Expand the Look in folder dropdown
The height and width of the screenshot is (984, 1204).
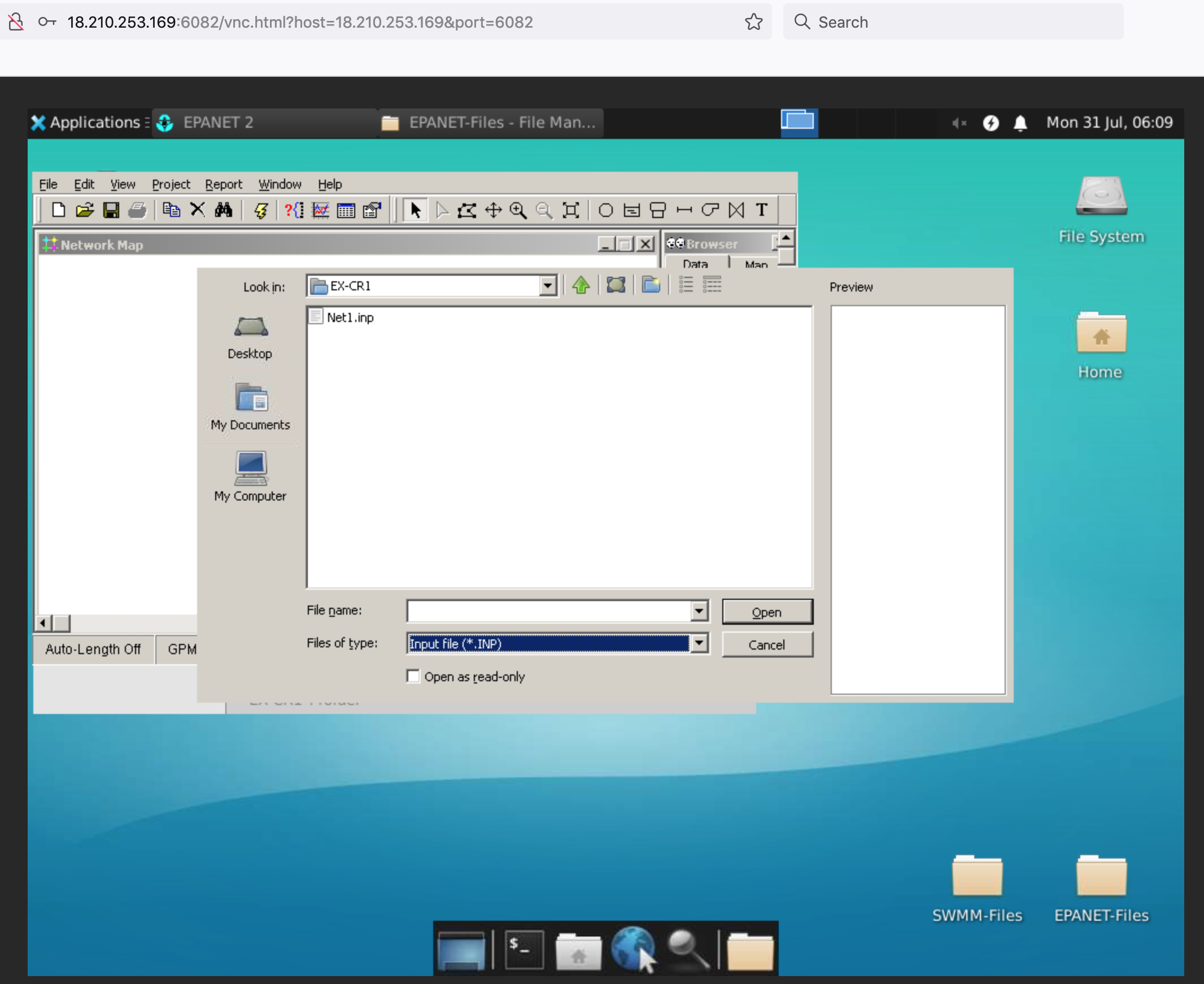click(547, 286)
